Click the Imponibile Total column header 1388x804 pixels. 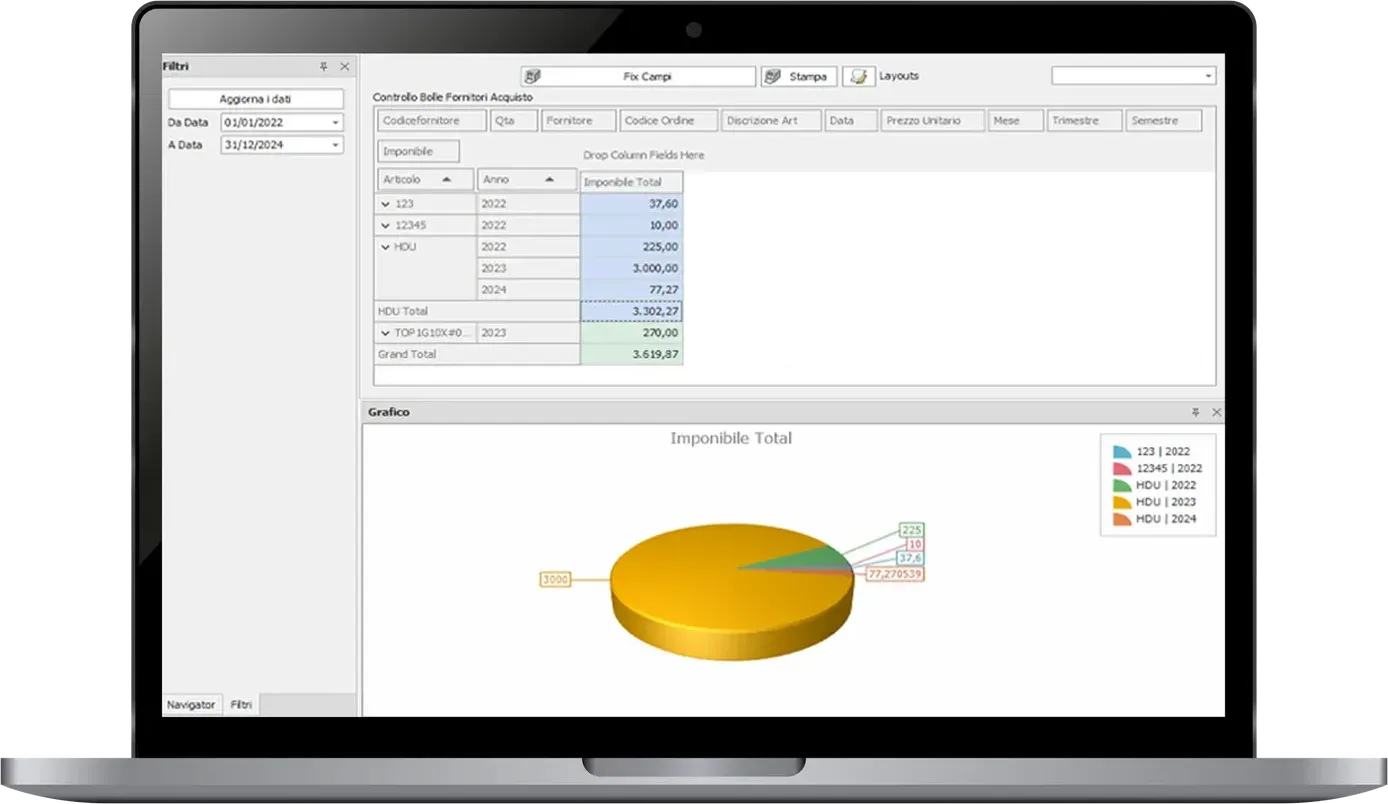tap(632, 182)
